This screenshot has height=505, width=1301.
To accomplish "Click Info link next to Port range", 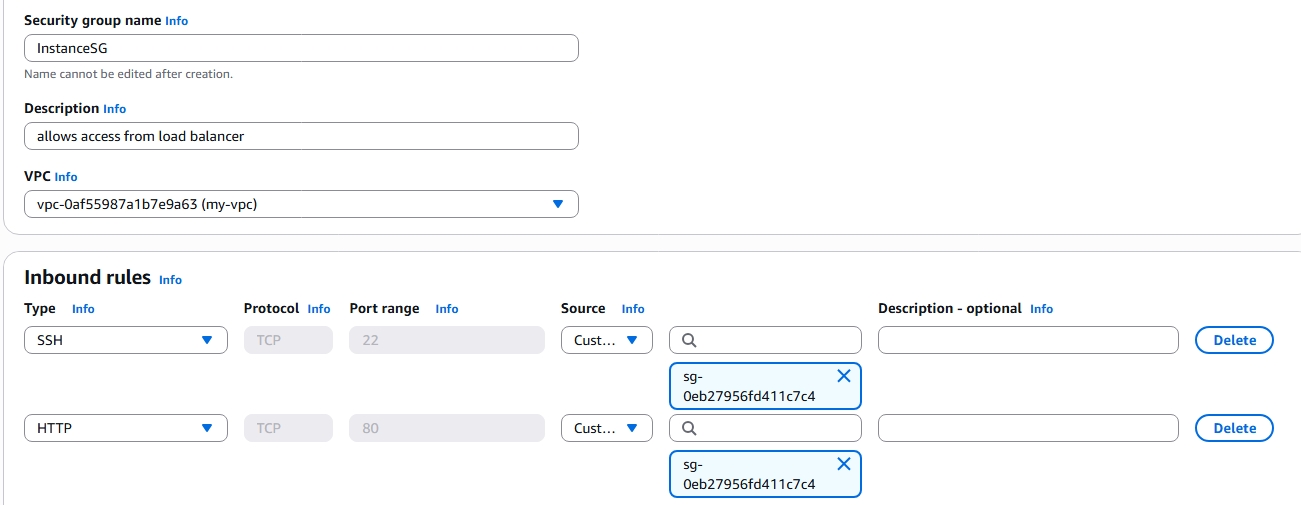I will point(447,309).
